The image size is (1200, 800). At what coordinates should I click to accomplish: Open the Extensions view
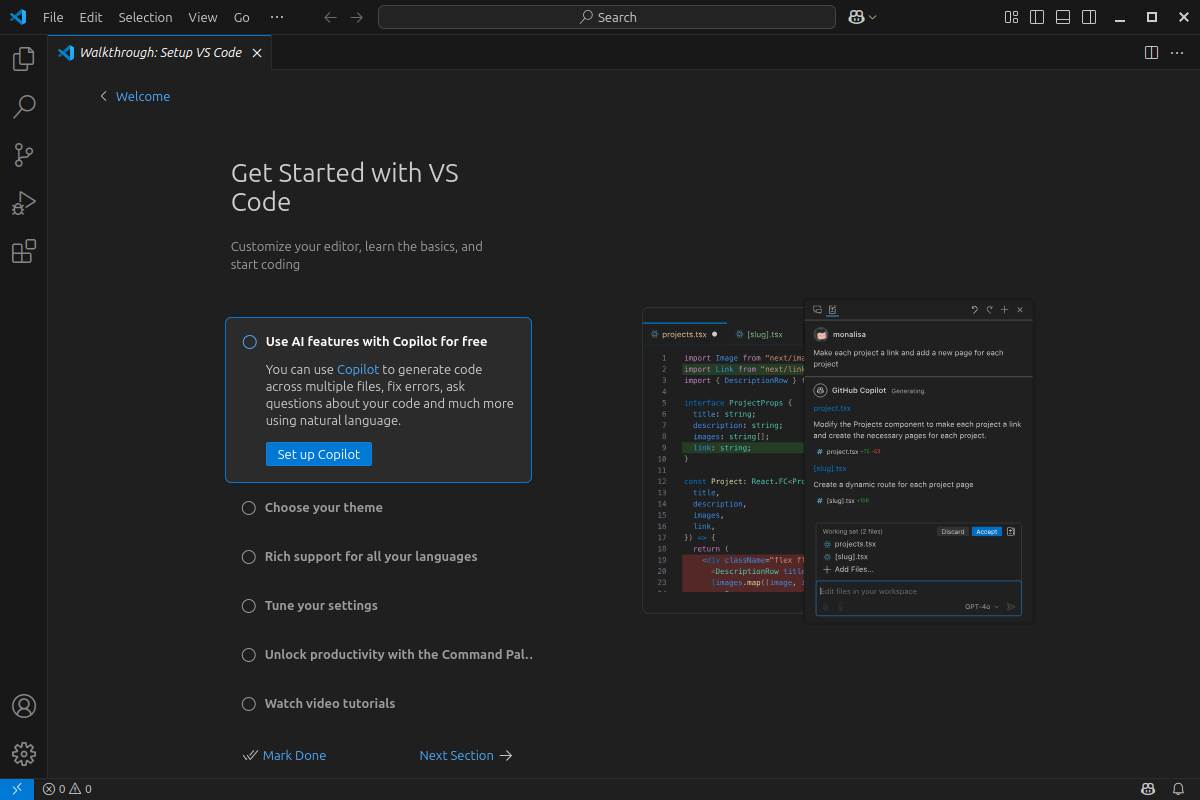pyautogui.click(x=24, y=251)
